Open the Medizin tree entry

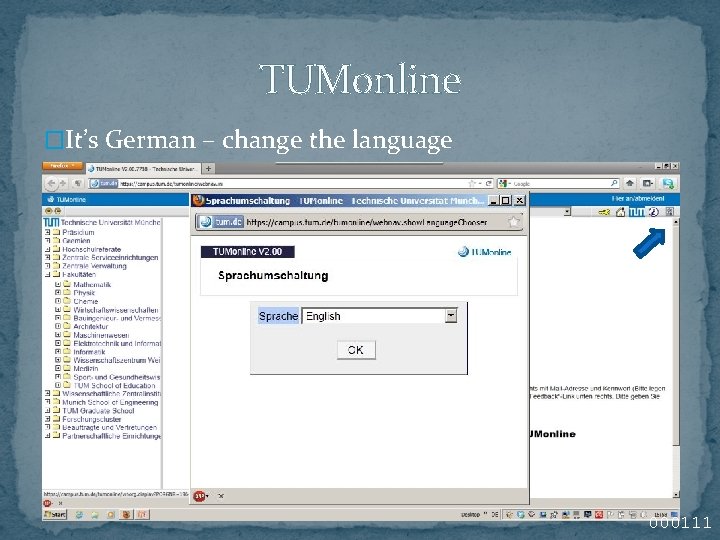pos(86,368)
